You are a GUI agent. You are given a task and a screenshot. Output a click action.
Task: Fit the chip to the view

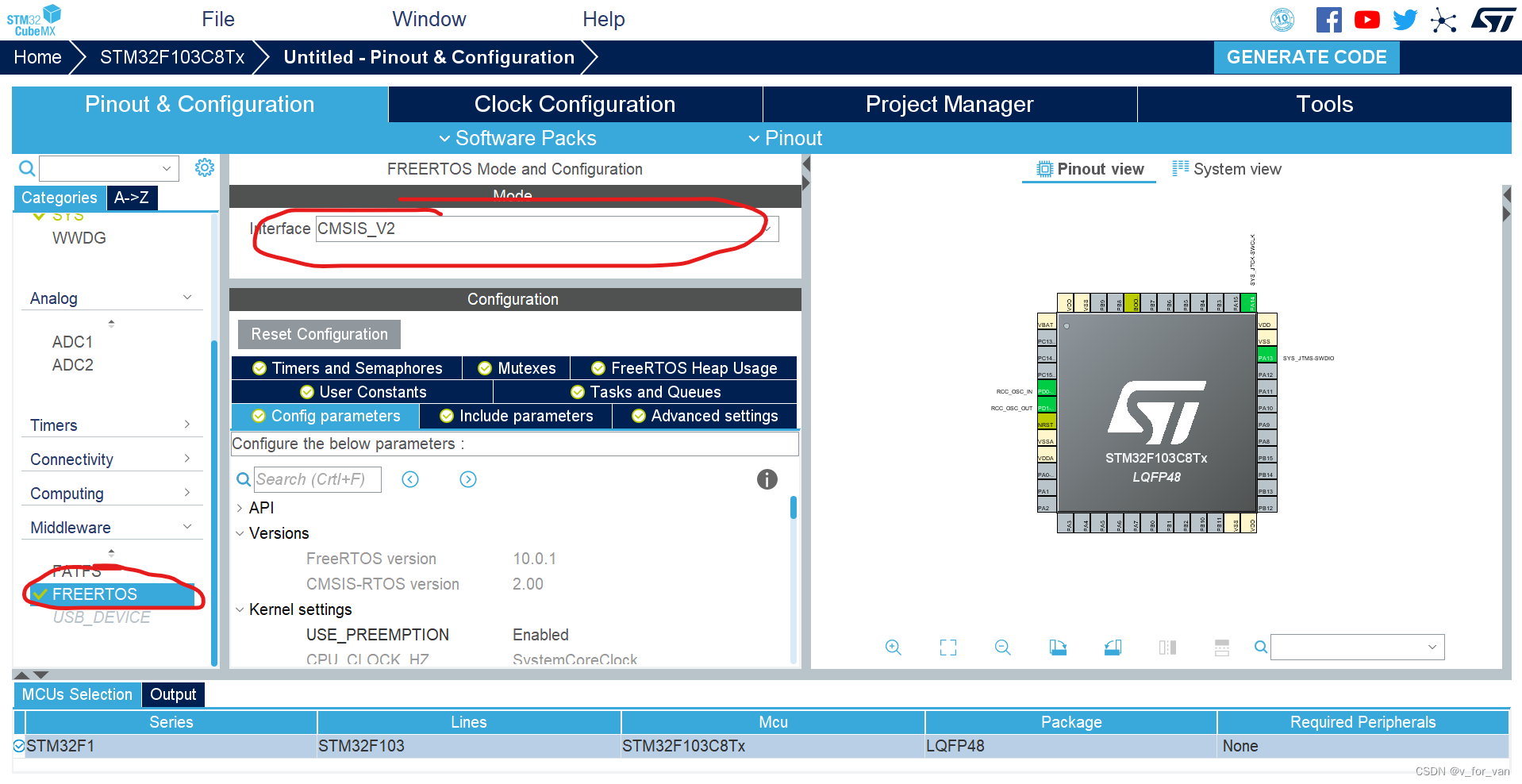coord(947,648)
